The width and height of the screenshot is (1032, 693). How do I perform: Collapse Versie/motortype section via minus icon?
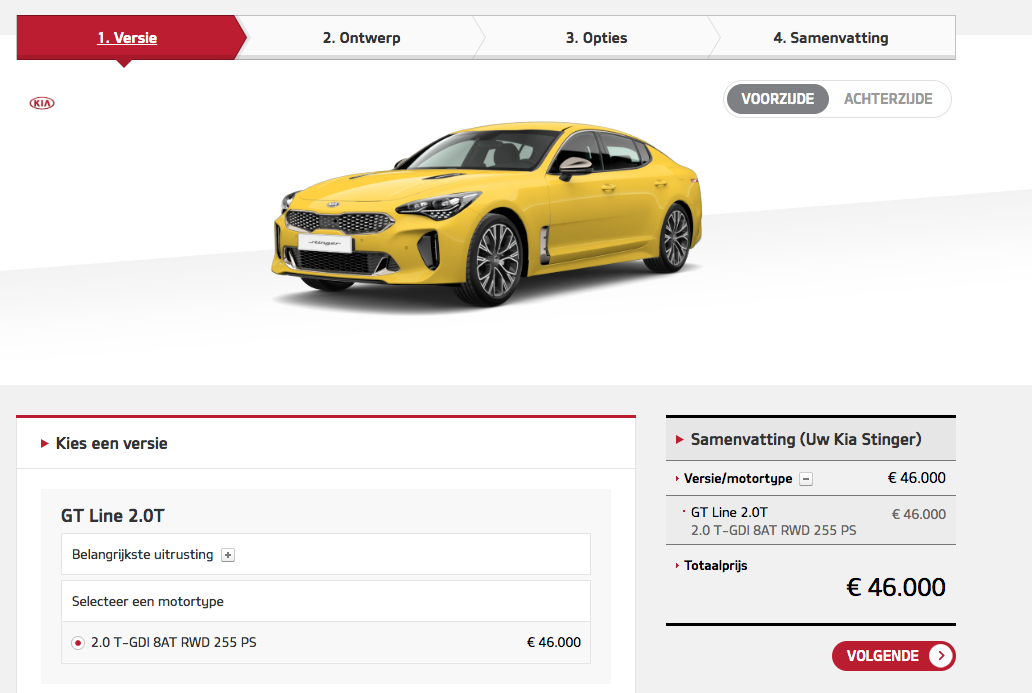[x=806, y=479]
